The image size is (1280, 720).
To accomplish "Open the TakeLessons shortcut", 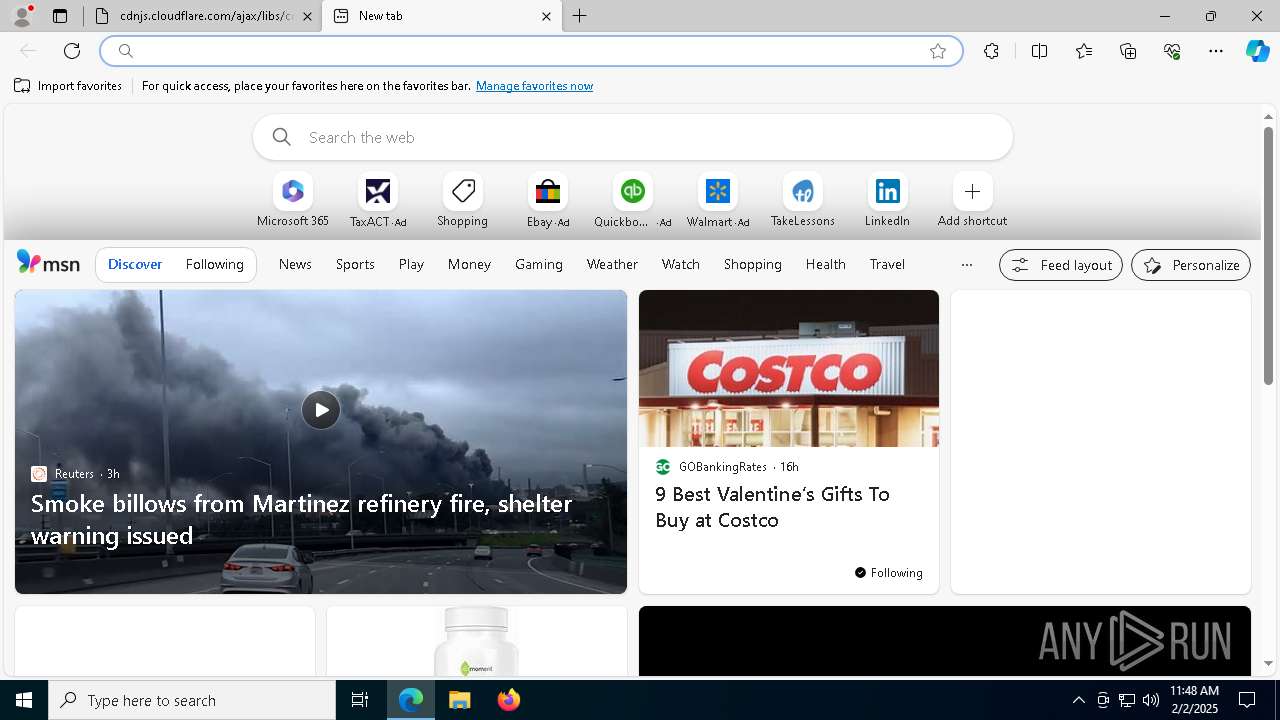I will [x=802, y=200].
